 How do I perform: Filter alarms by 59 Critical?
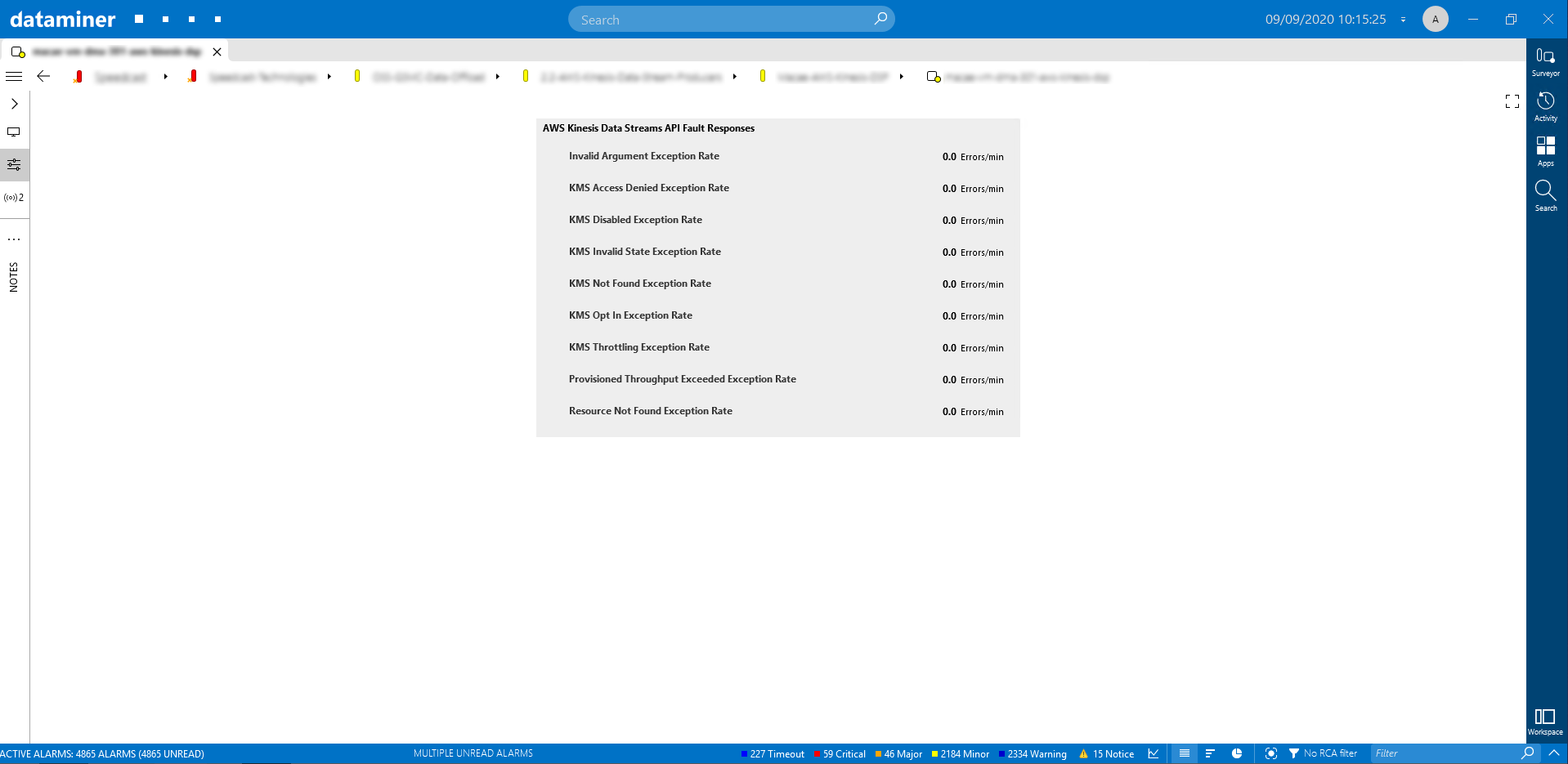840,754
